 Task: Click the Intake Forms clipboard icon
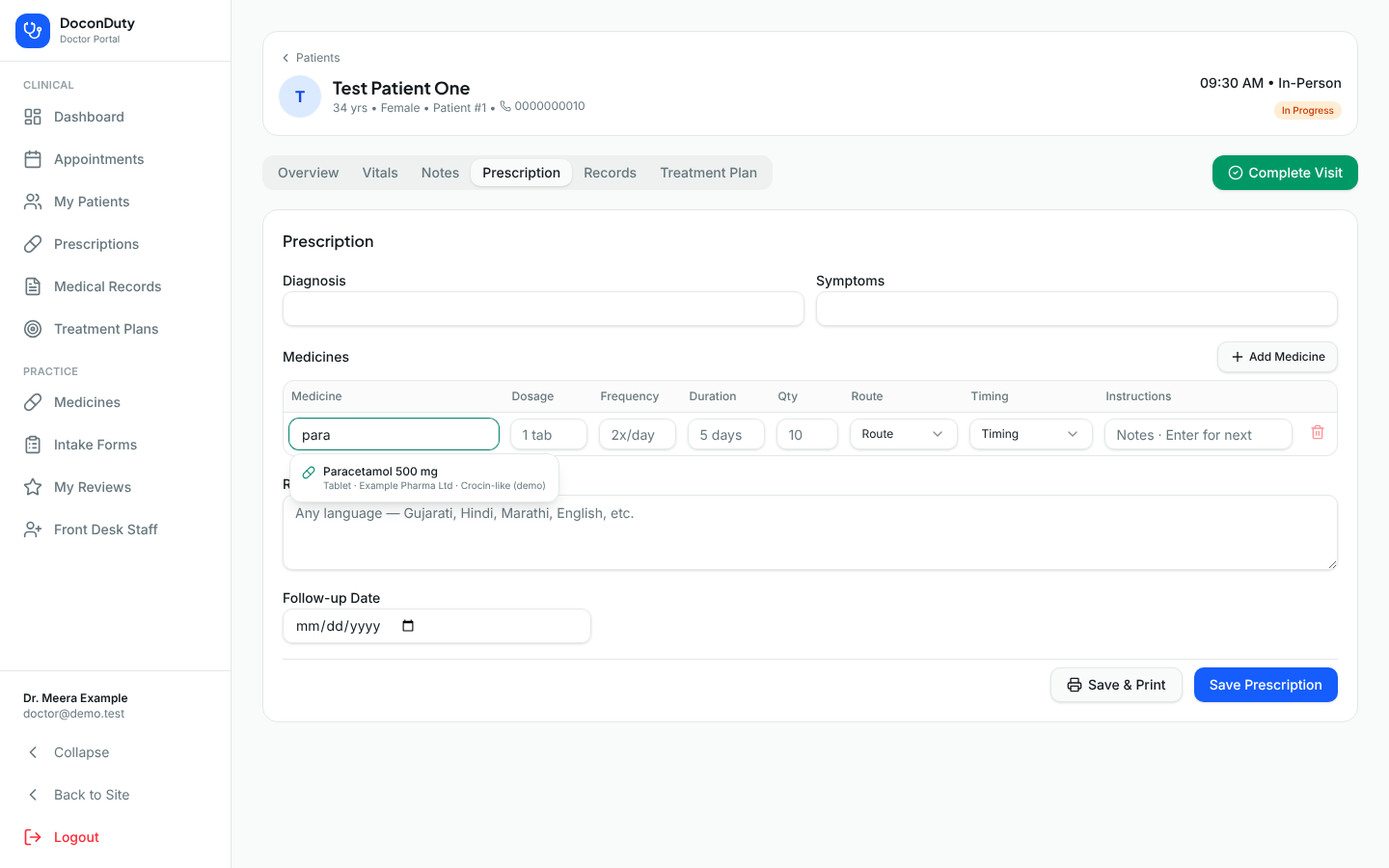(33, 445)
